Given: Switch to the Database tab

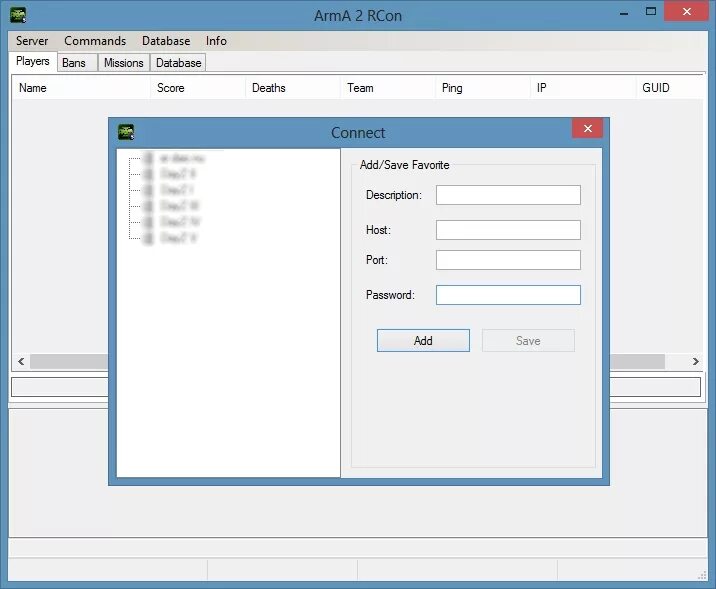Looking at the screenshot, I should click(178, 63).
